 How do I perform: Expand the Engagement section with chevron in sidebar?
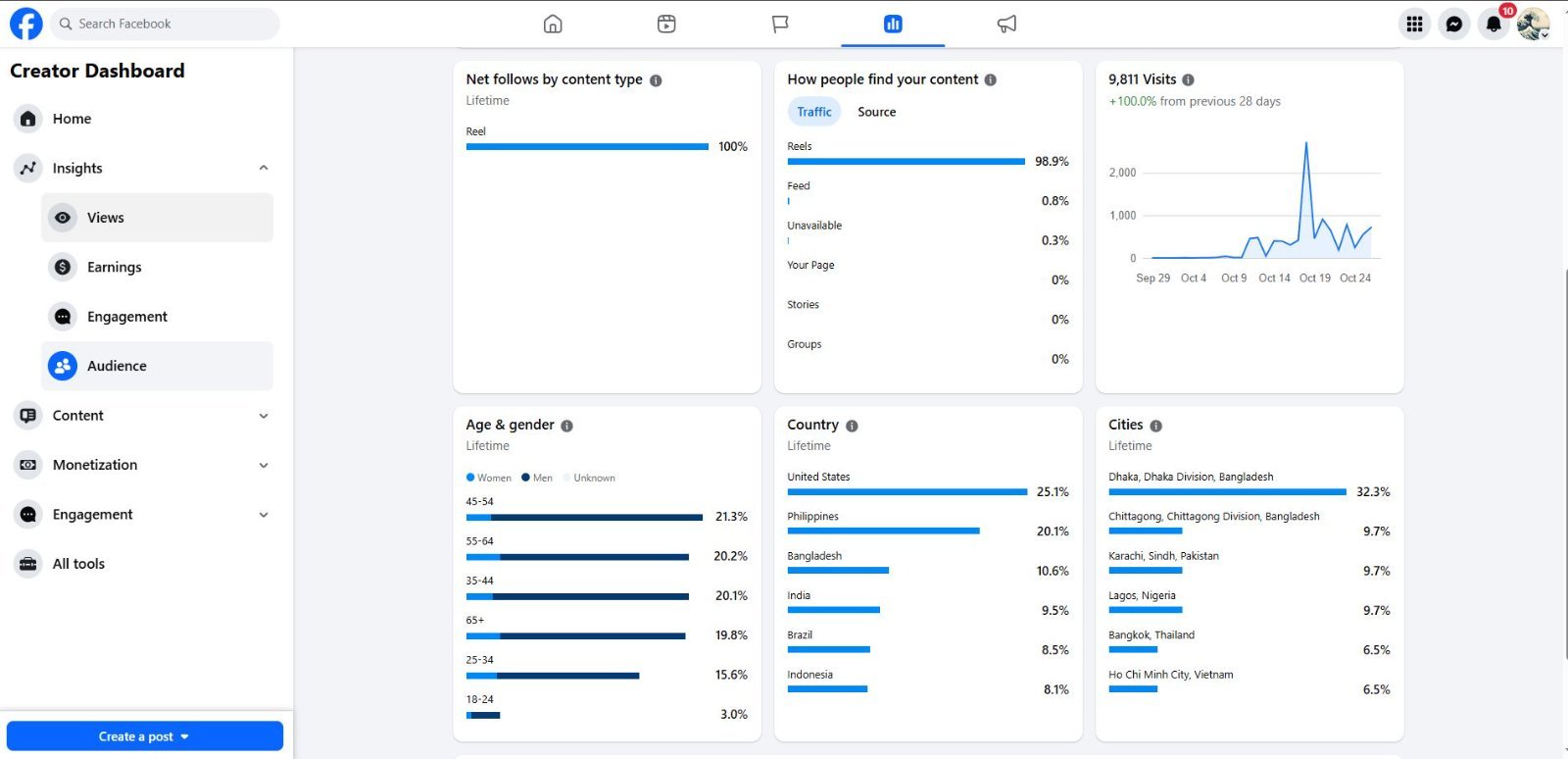click(x=264, y=515)
